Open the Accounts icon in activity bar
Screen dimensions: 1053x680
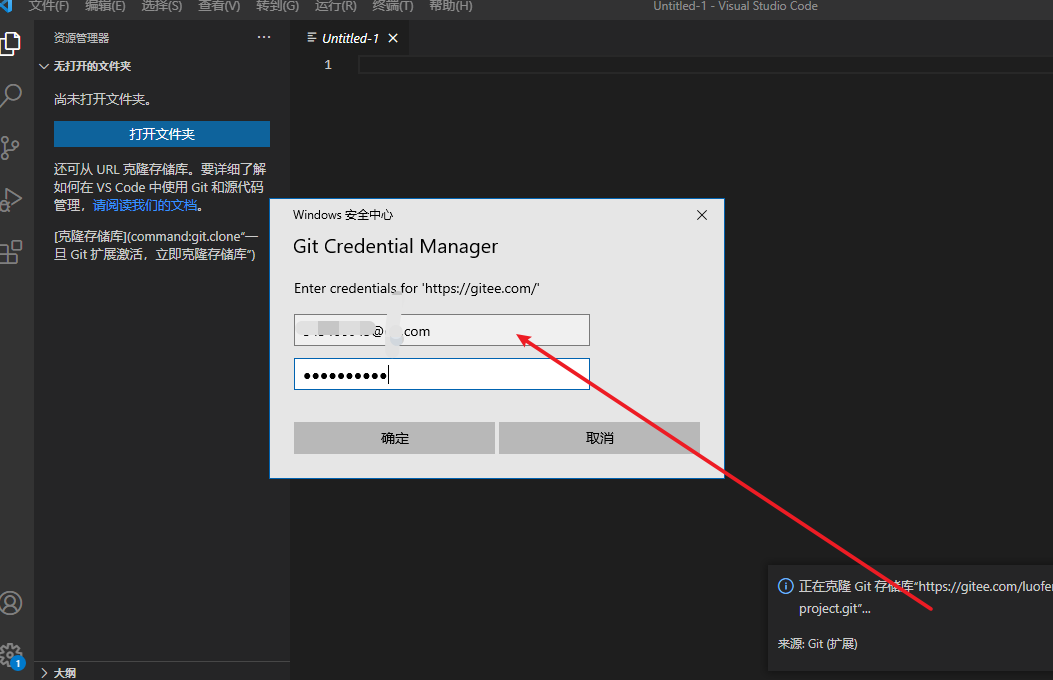(x=11, y=603)
